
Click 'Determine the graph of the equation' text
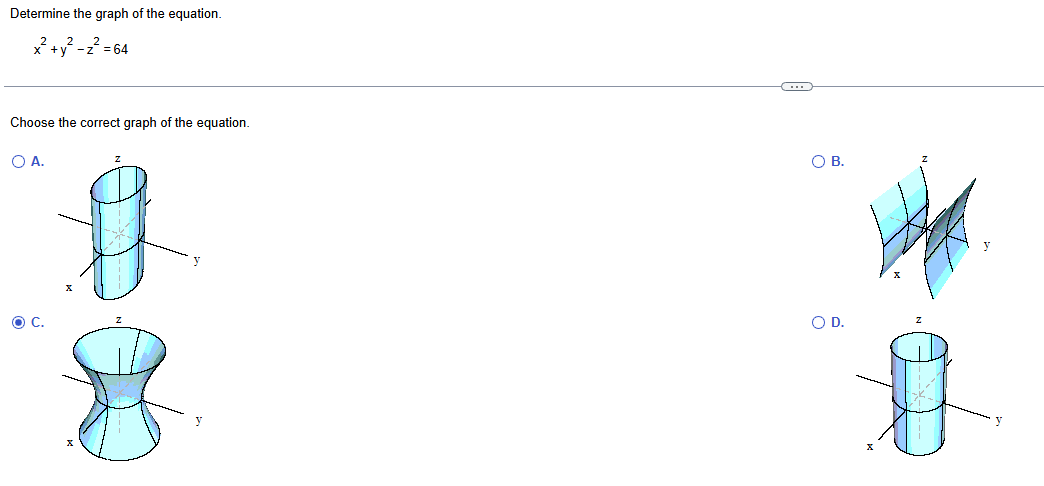[x=115, y=14]
